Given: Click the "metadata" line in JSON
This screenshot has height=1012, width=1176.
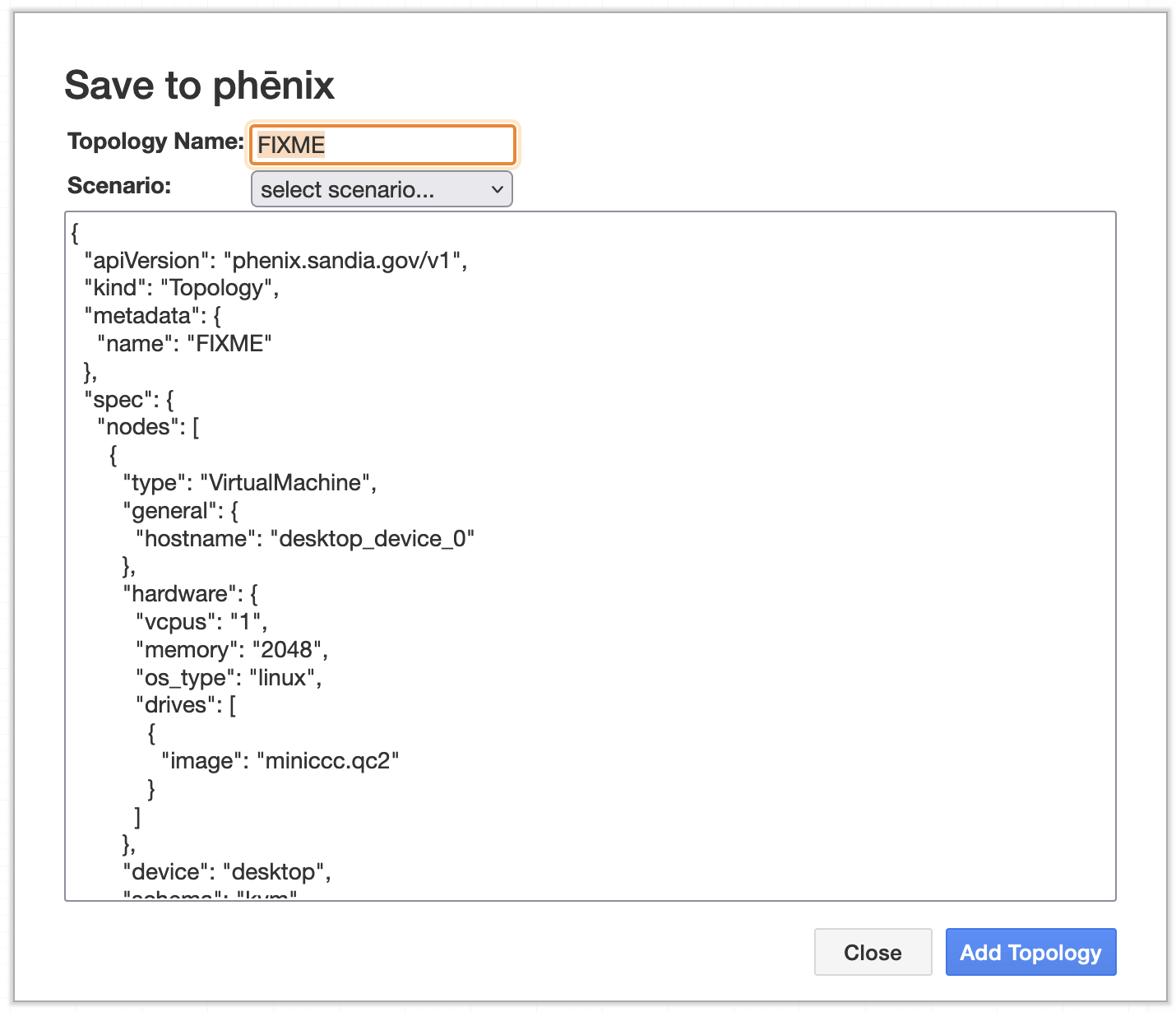Looking at the screenshot, I should [x=152, y=316].
